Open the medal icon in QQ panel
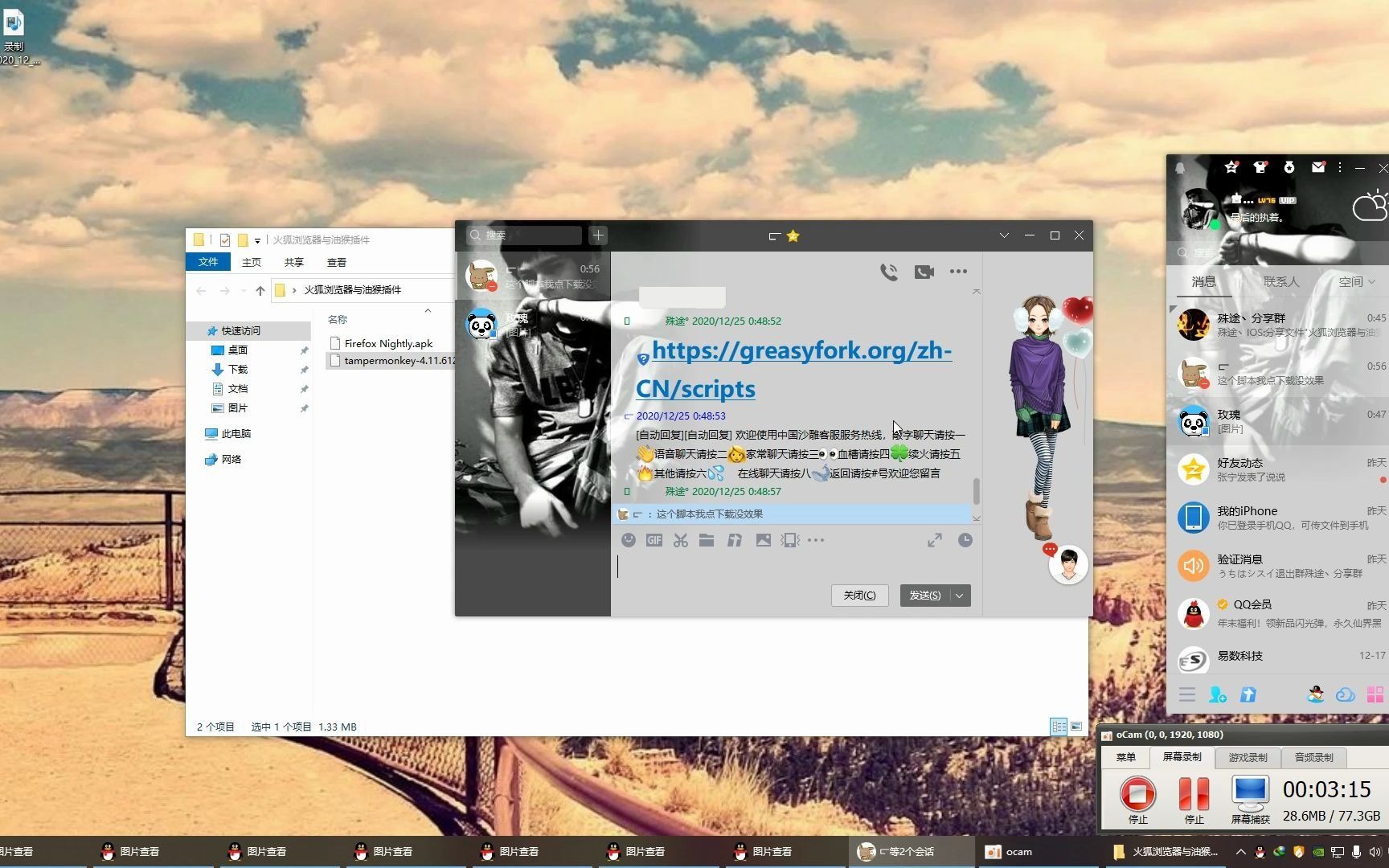Viewport: 1389px width, 868px height. pos(1289,167)
